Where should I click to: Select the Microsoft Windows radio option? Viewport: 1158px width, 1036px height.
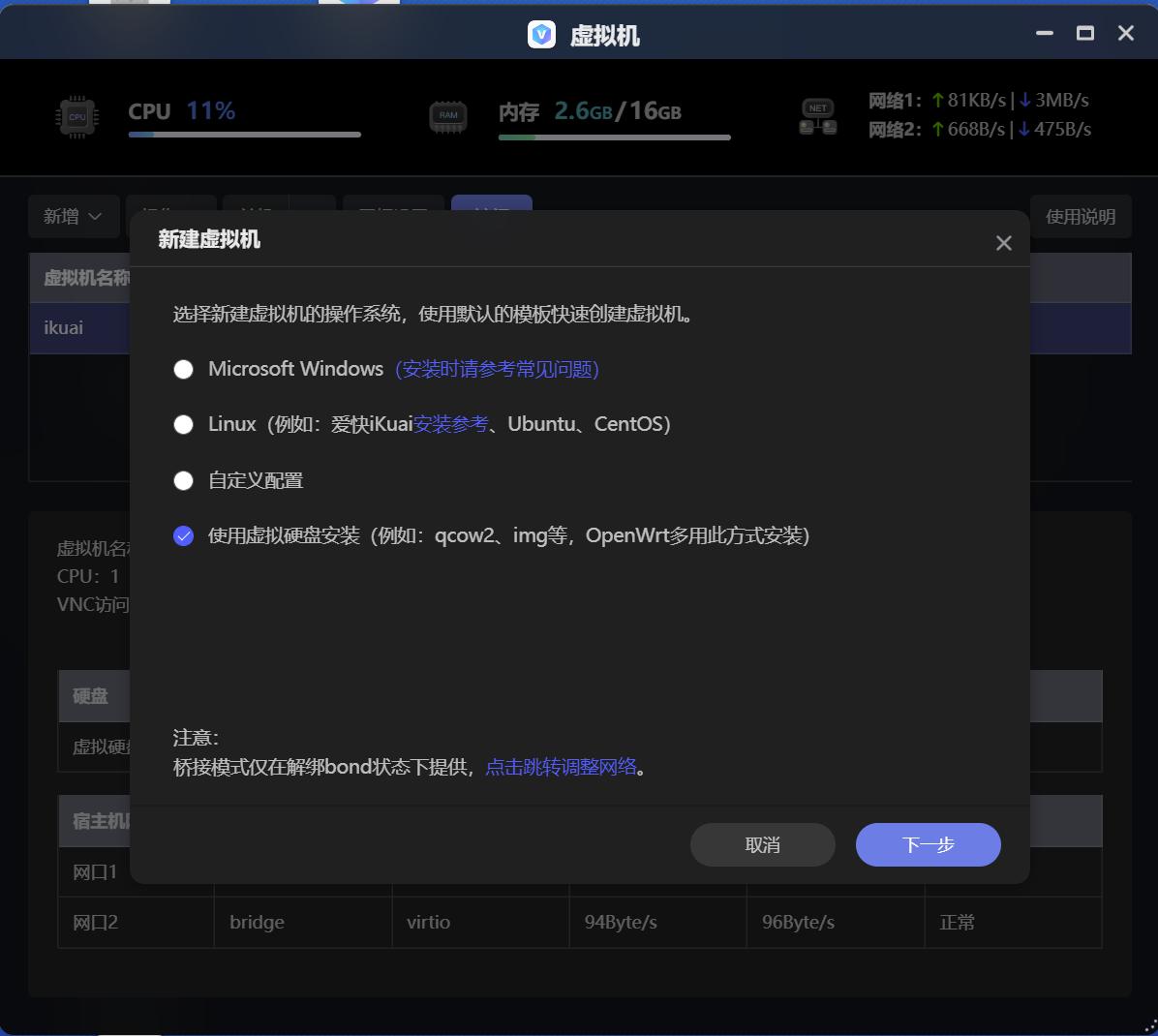coord(183,369)
